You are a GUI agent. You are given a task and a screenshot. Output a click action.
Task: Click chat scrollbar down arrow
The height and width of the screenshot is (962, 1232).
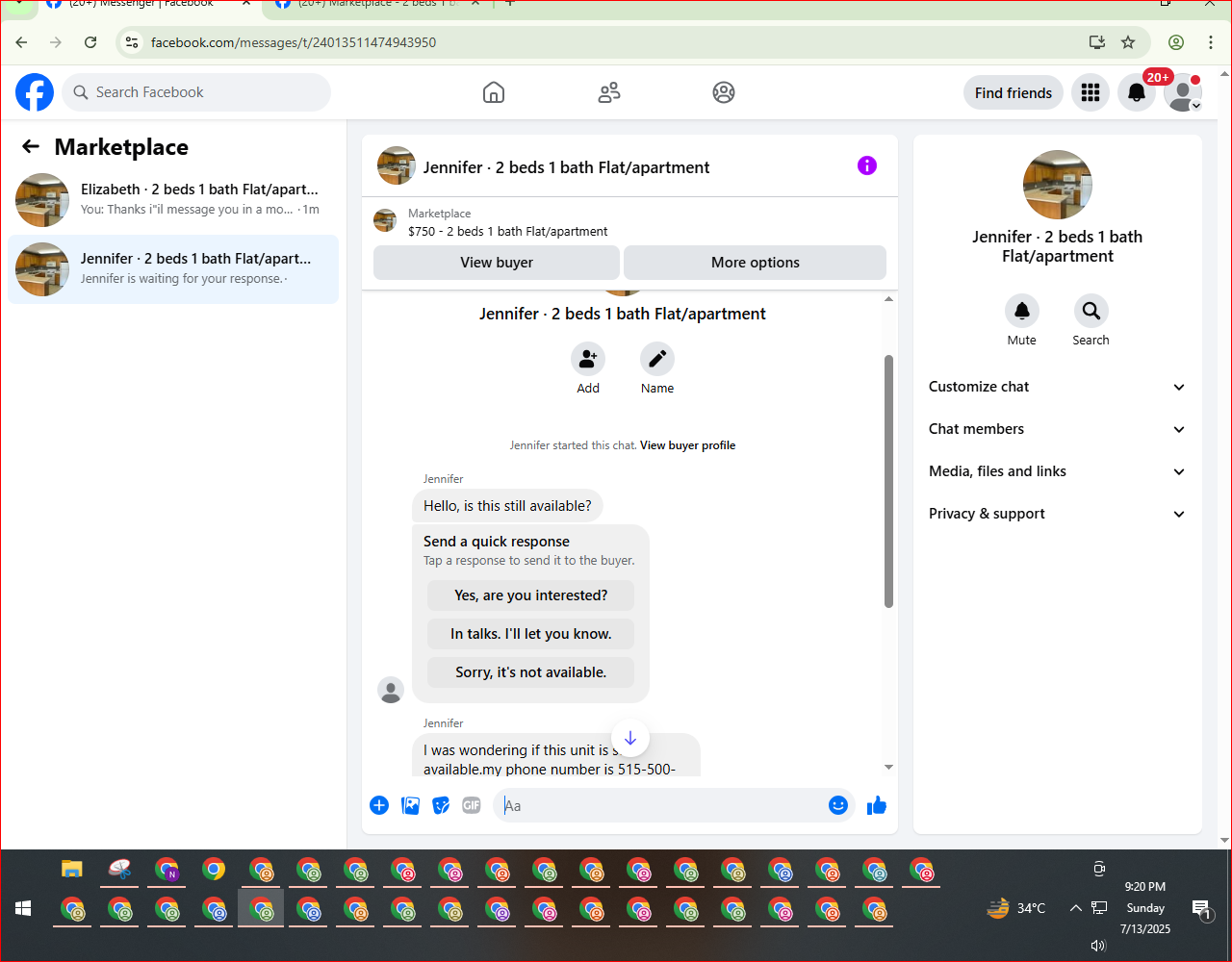(888, 767)
